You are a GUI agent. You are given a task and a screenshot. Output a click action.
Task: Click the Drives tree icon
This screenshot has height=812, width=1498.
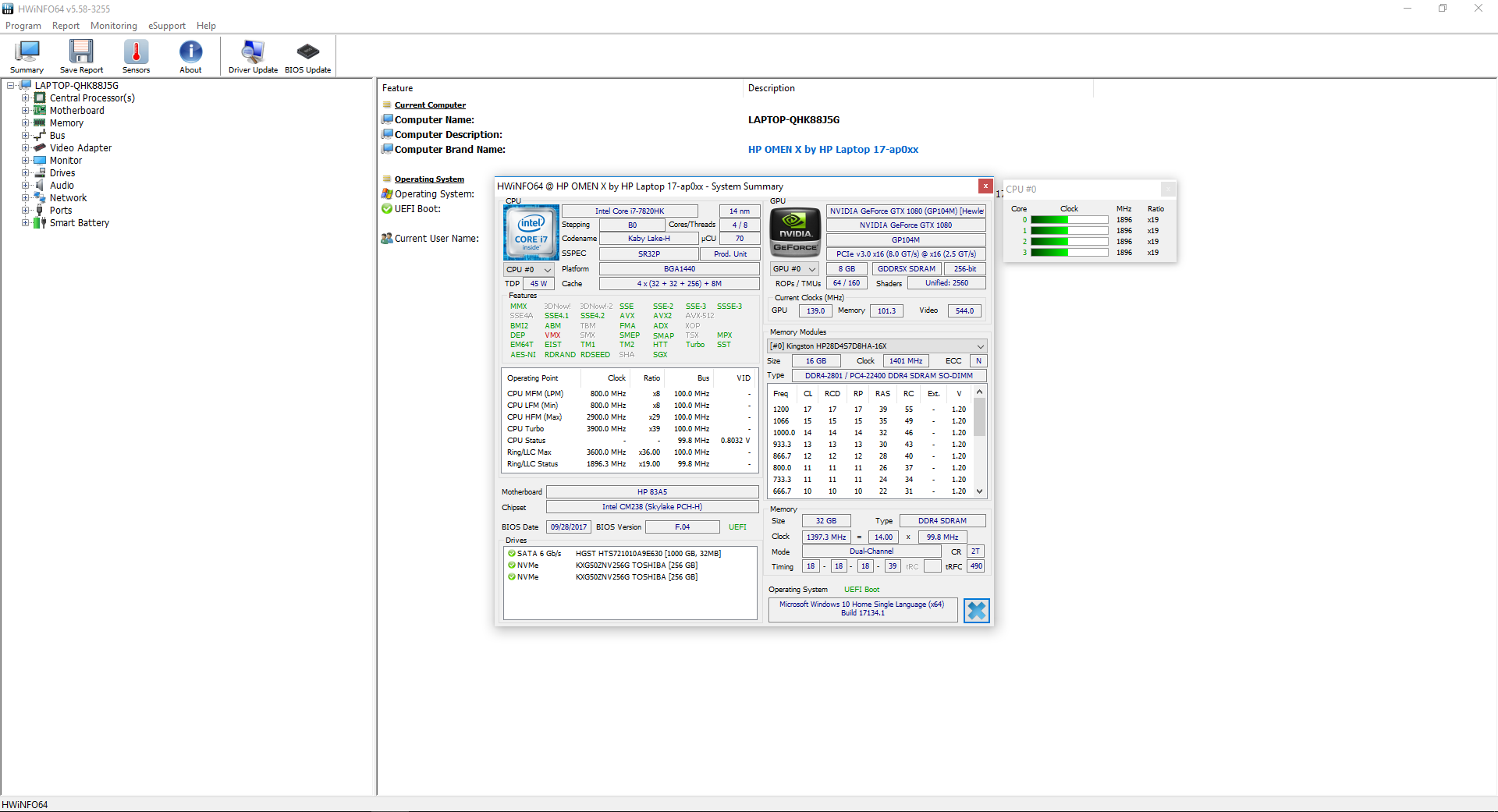coord(40,173)
